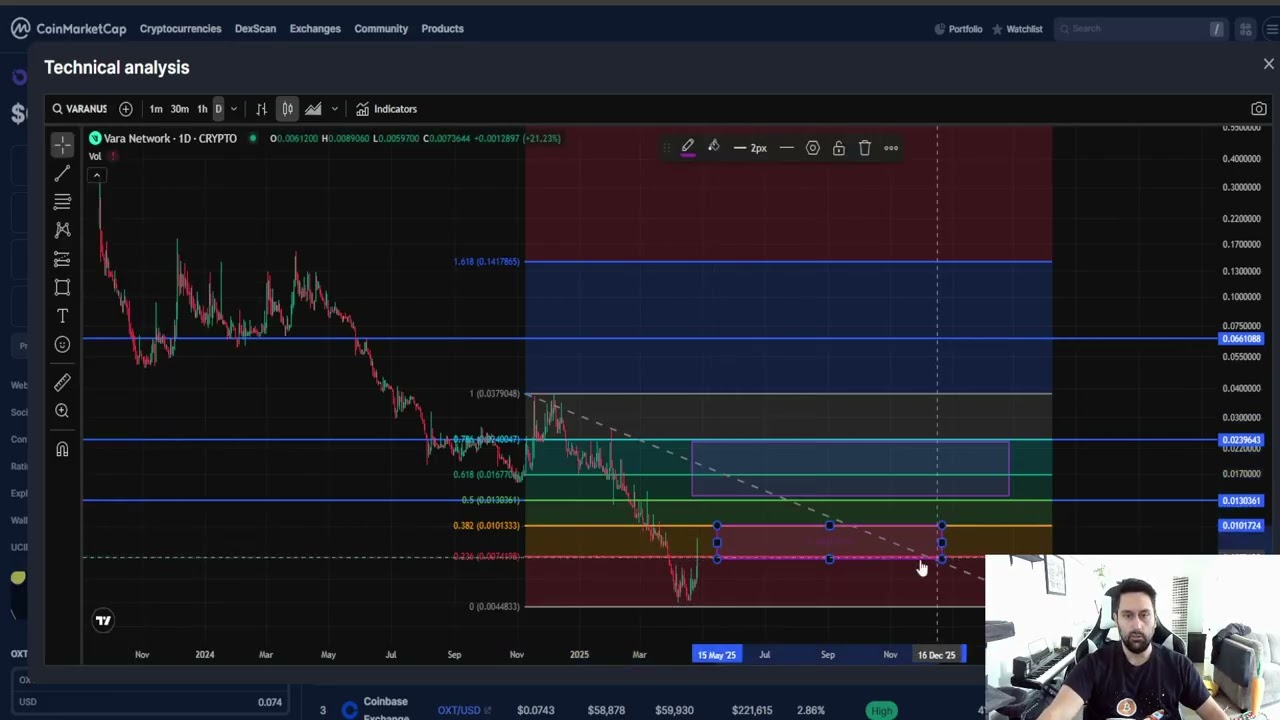The image size is (1280, 720).
Task: Open the drawing toolbar more options
Action: pyautogui.click(x=891, y=148)
